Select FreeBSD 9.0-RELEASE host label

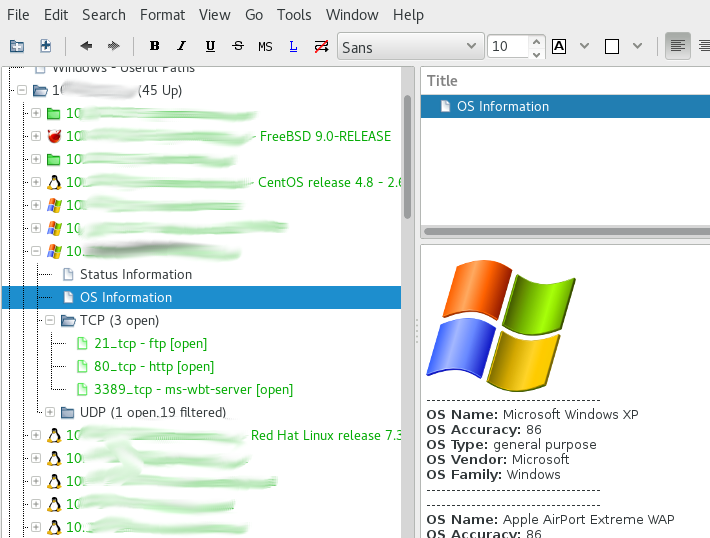[325, 136]
